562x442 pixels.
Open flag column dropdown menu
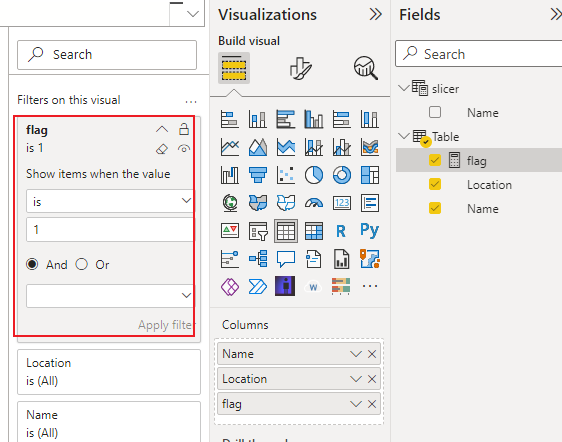point(356,404)
